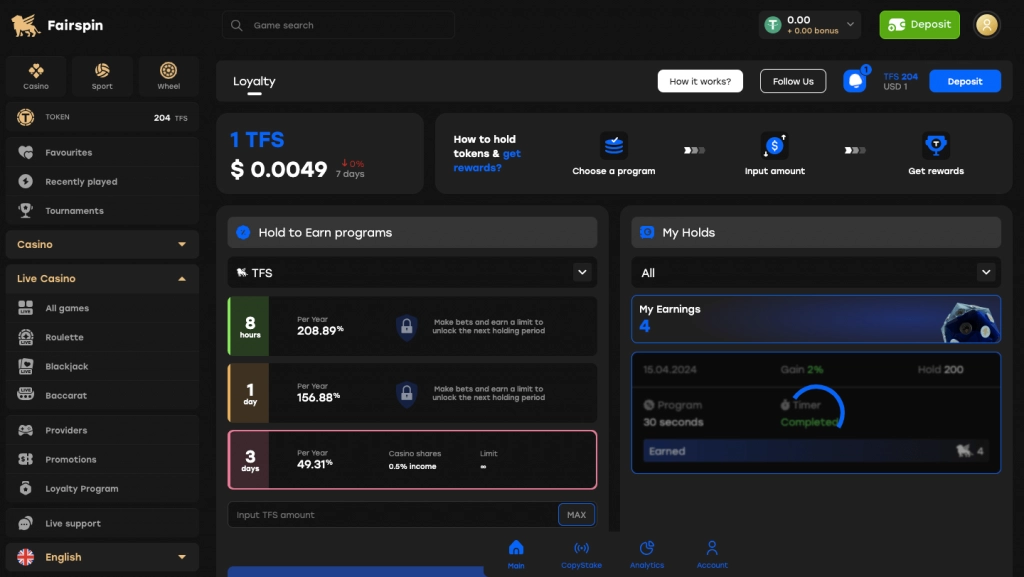Click the Choose a program icon
Image resolution: width=1024 pixels, height=577 pixels.
[x=614, y=145]
